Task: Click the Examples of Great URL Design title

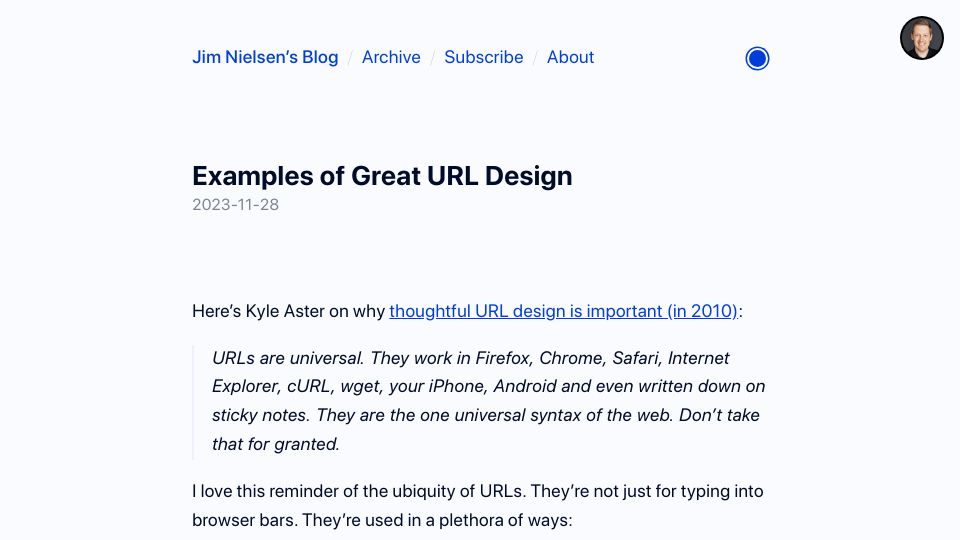Action: (382, 176)
